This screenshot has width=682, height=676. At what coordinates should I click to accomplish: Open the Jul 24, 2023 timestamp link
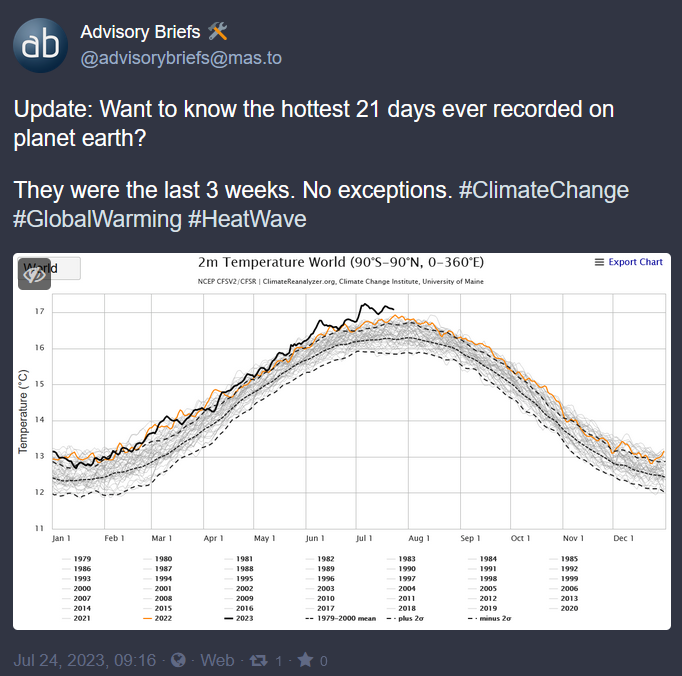85,660
